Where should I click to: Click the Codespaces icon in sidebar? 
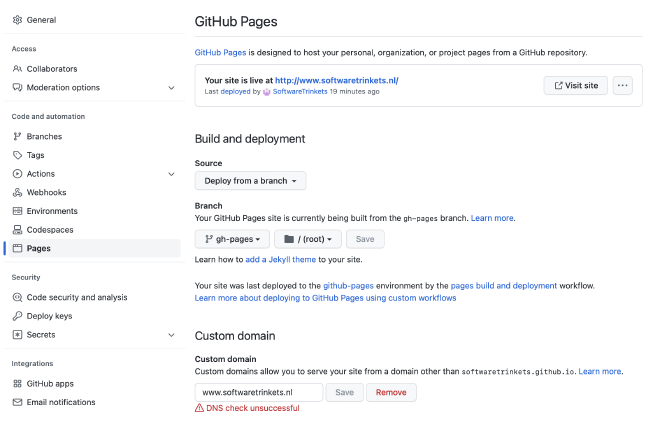coord(17,230)
